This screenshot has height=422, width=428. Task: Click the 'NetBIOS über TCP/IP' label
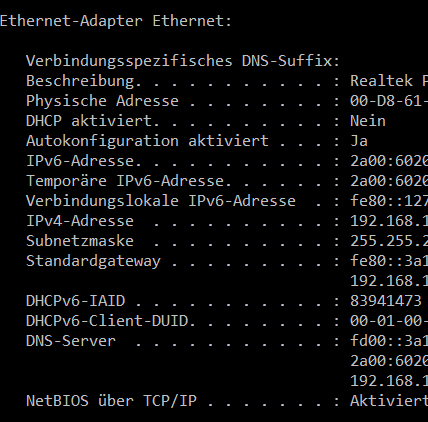coord(111,401)
